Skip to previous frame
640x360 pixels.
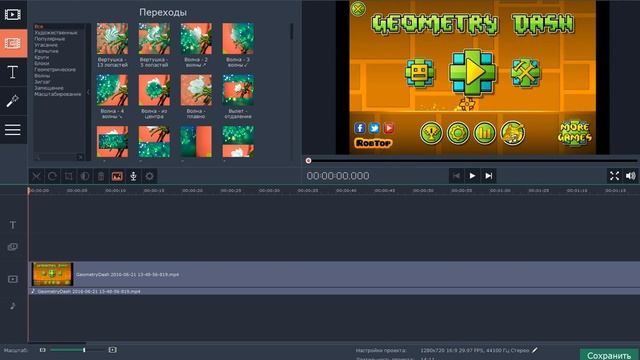tap(456, 176)
